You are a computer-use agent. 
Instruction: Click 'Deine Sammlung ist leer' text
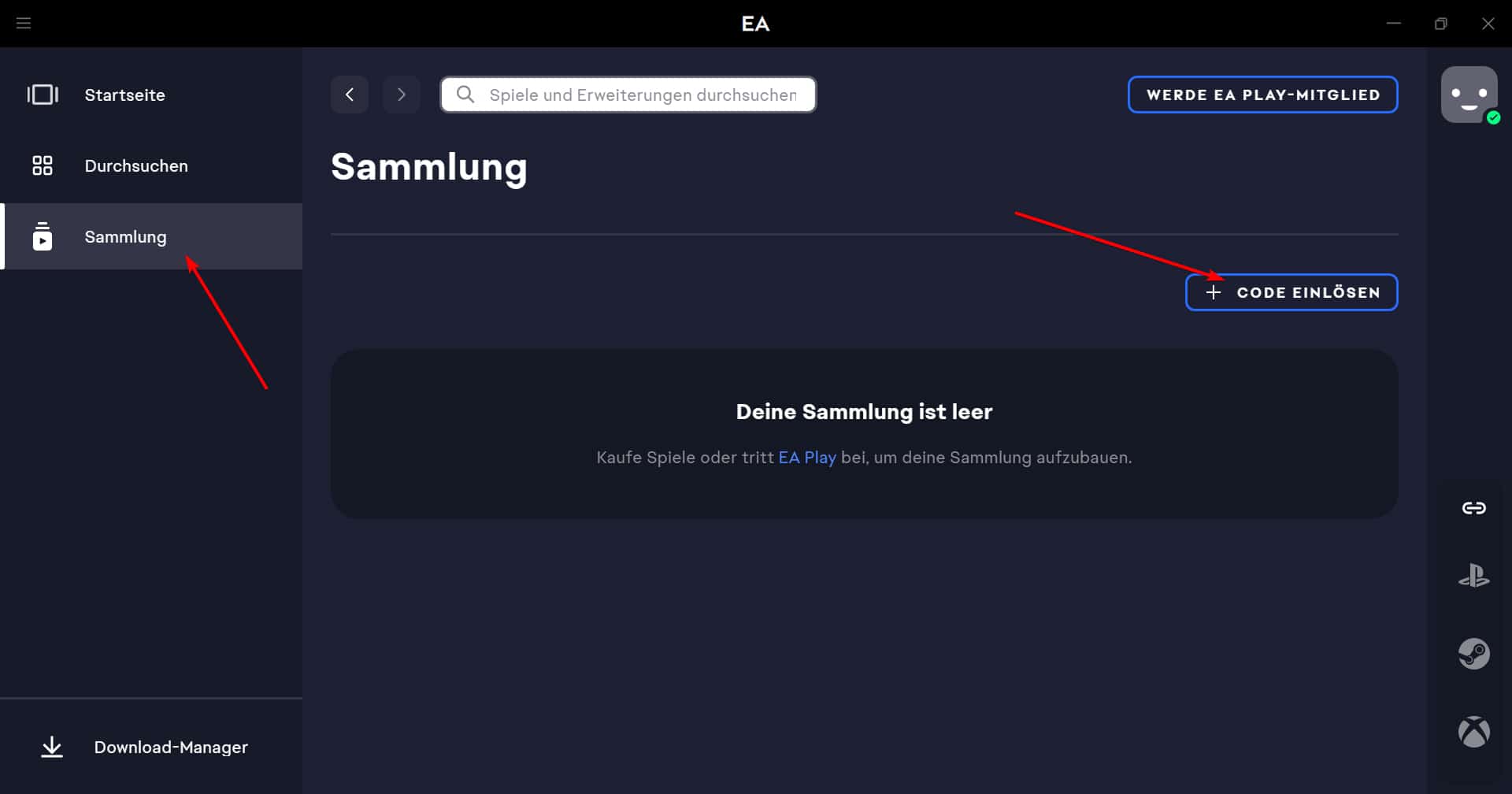864,412
